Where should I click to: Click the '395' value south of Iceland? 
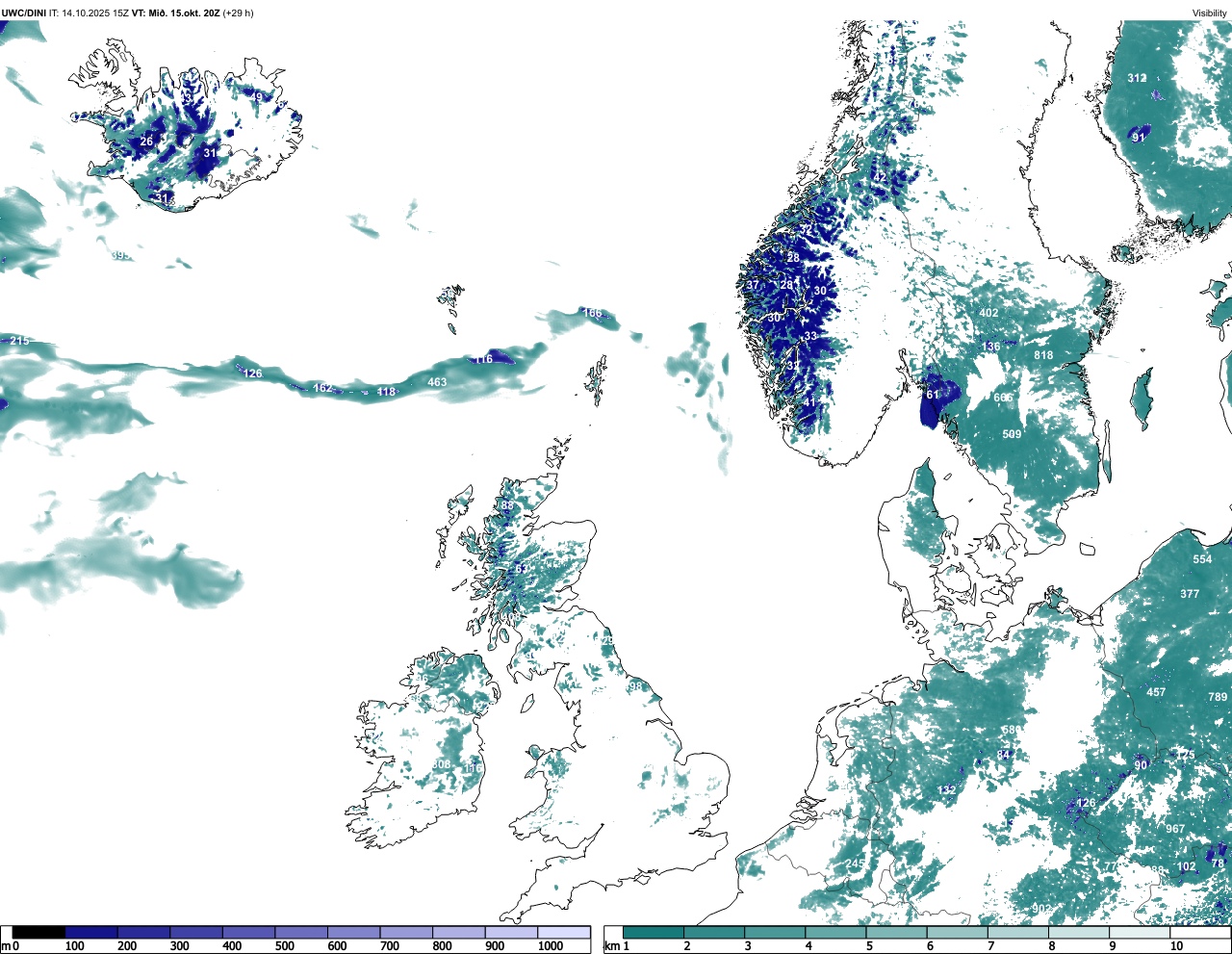pyautogui.click(x=120, y=255)
